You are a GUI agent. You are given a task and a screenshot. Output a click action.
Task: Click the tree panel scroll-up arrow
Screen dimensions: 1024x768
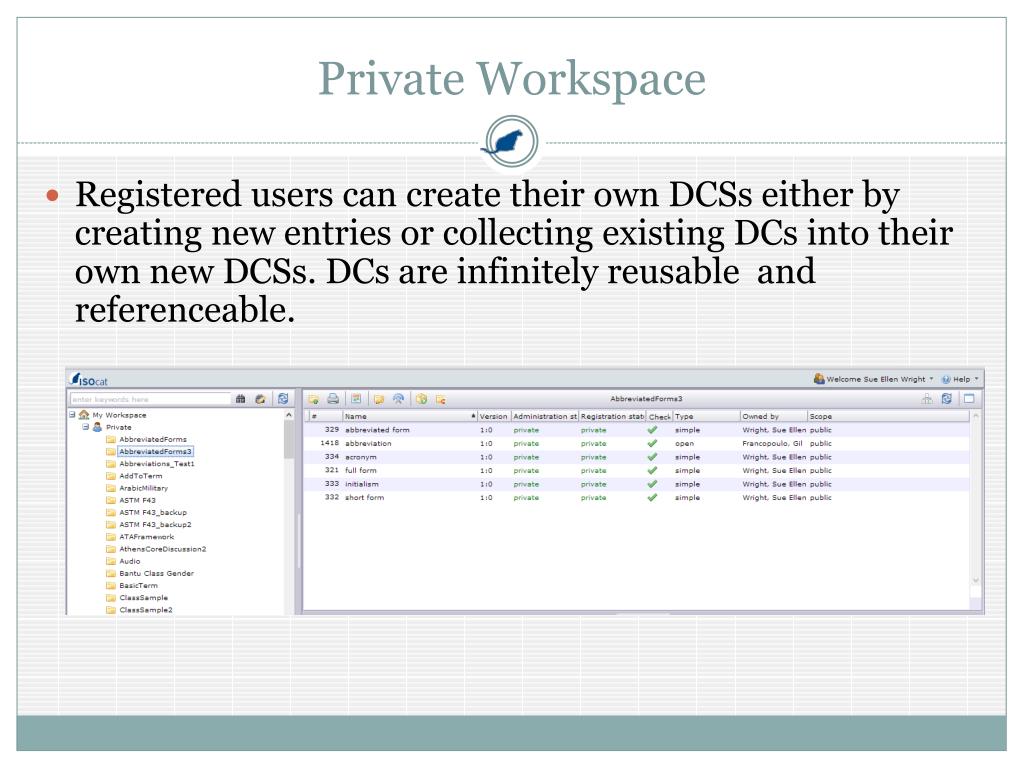(x=289, y=415)
